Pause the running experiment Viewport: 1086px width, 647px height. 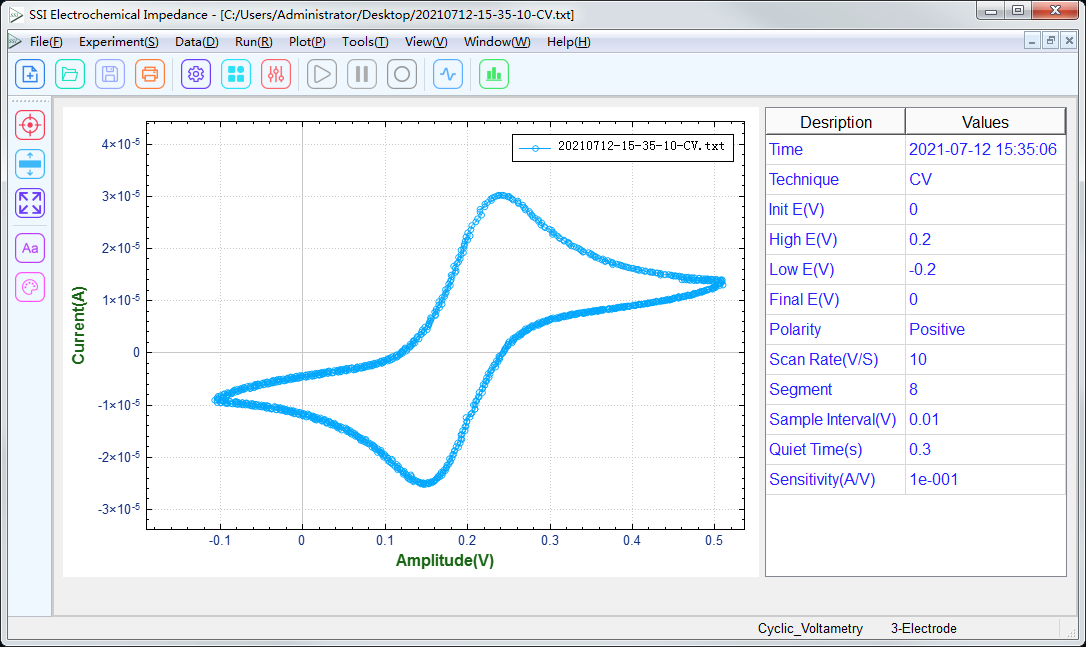pos(362,74)
